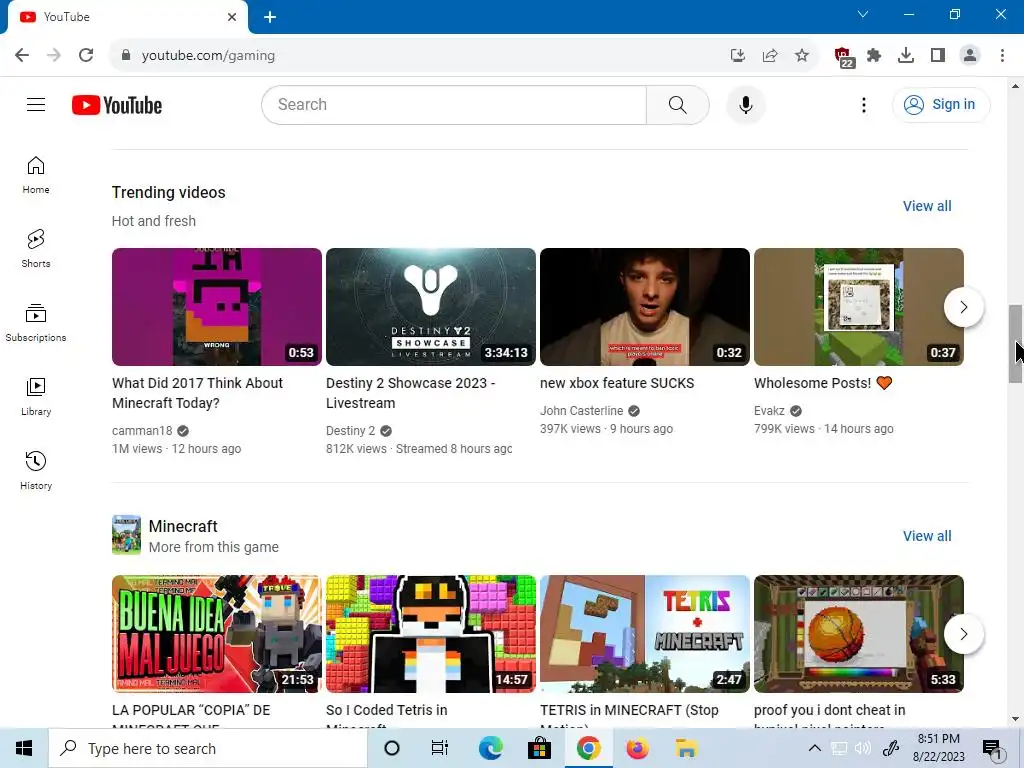View all Trending videos

click(x=927, y=206)
